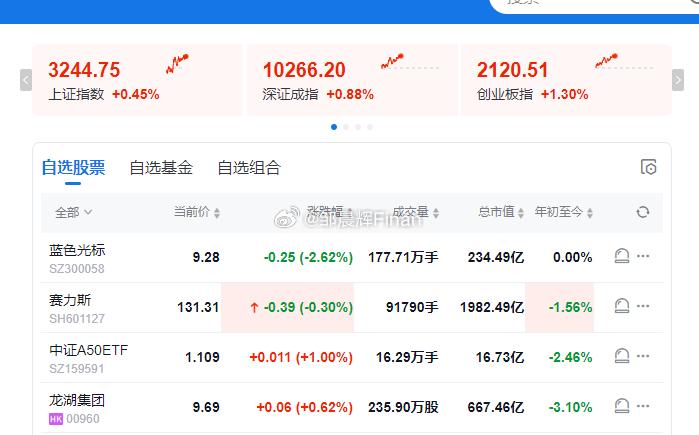Viewport: 699px width, 435px height.
Task: Open the watchlist settings icon
Action: 649,167
